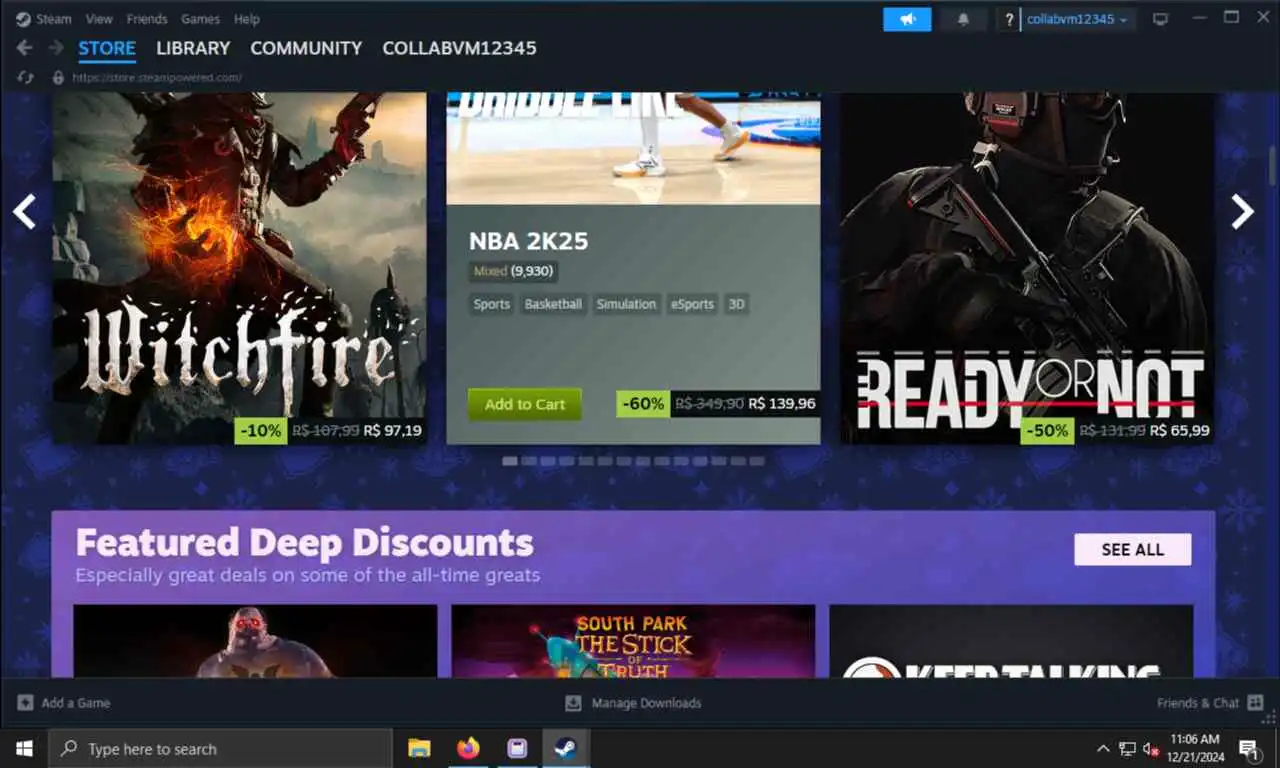Viewport: 1280px width, 768px height.
Task: Click the 3D tag
Action: 736,304
